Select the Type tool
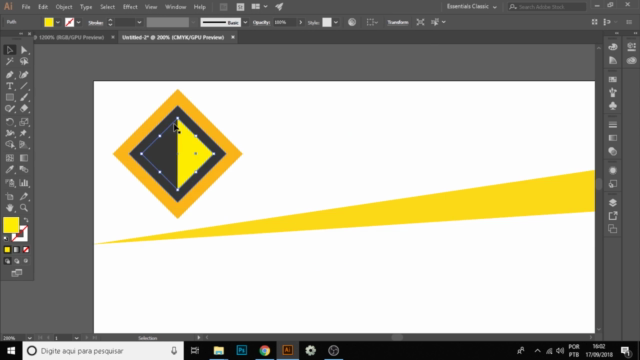The height and width of the screenshot is (360, 640). tap(10, 86)
